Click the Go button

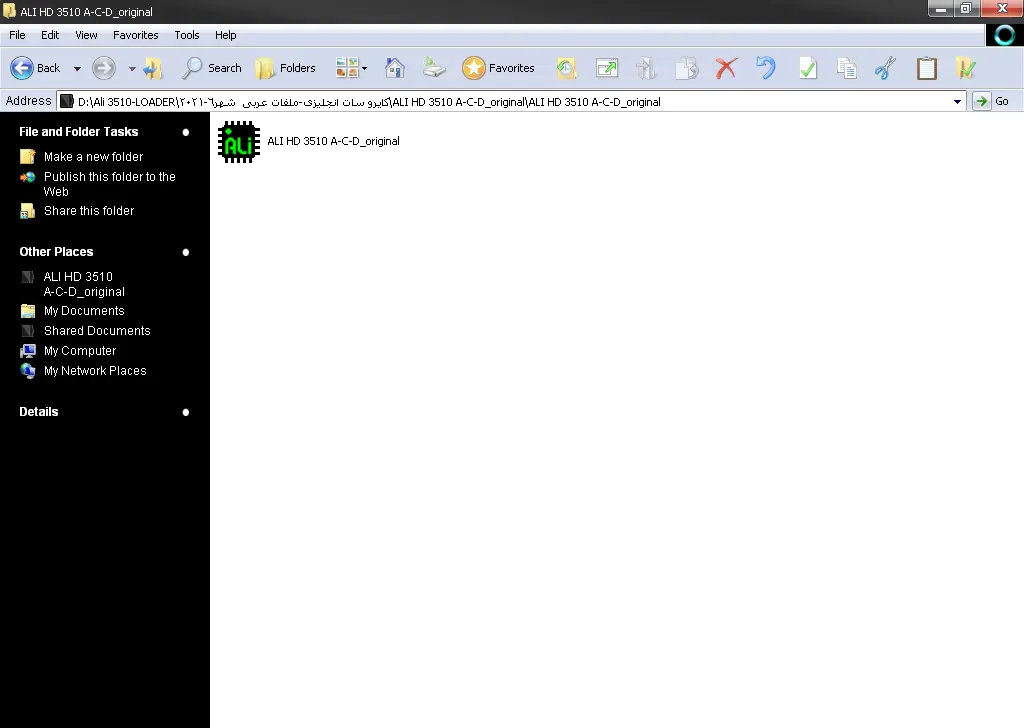coord(991,101)
